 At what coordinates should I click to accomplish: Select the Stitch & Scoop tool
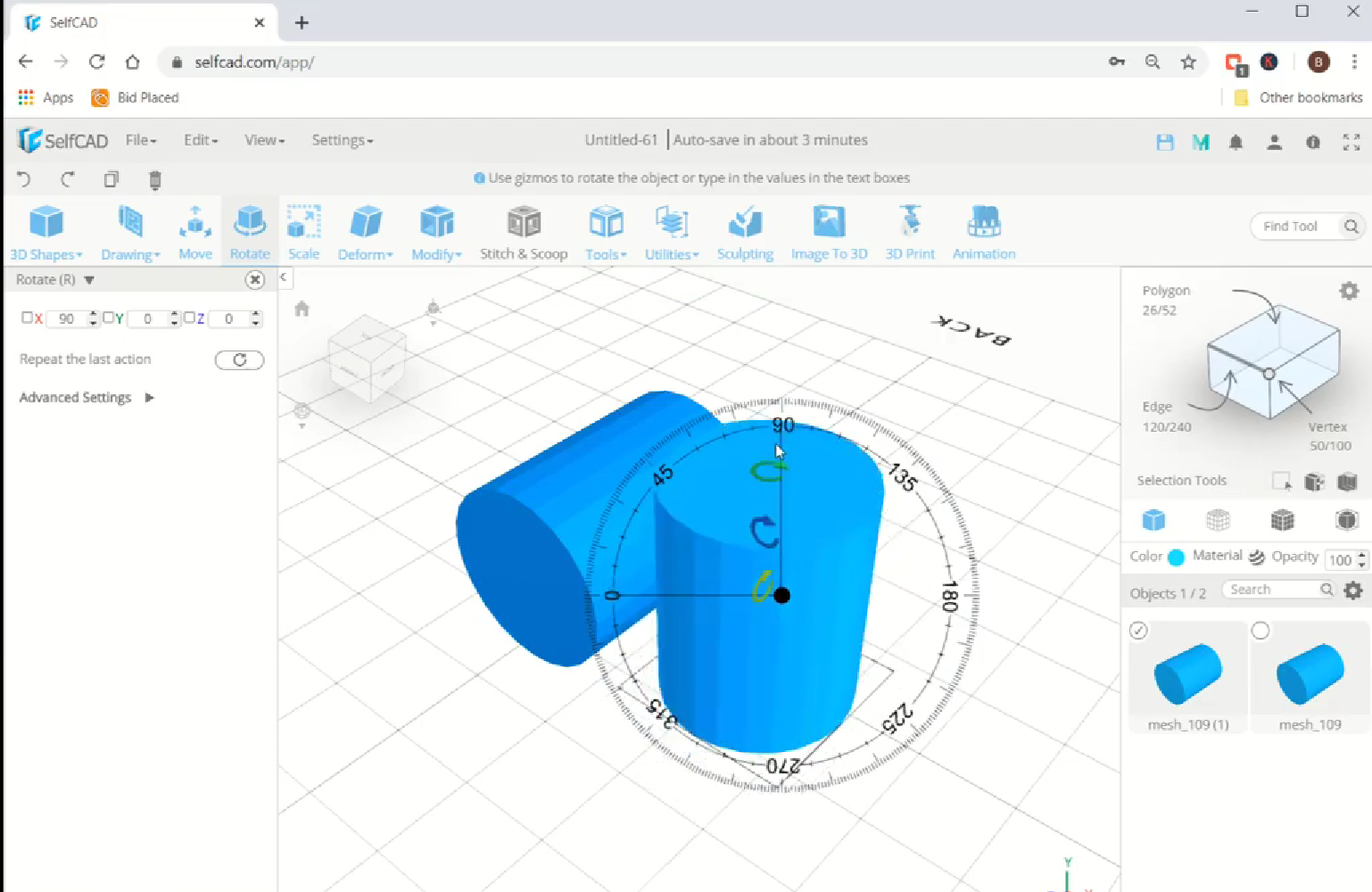coord(524,233)
